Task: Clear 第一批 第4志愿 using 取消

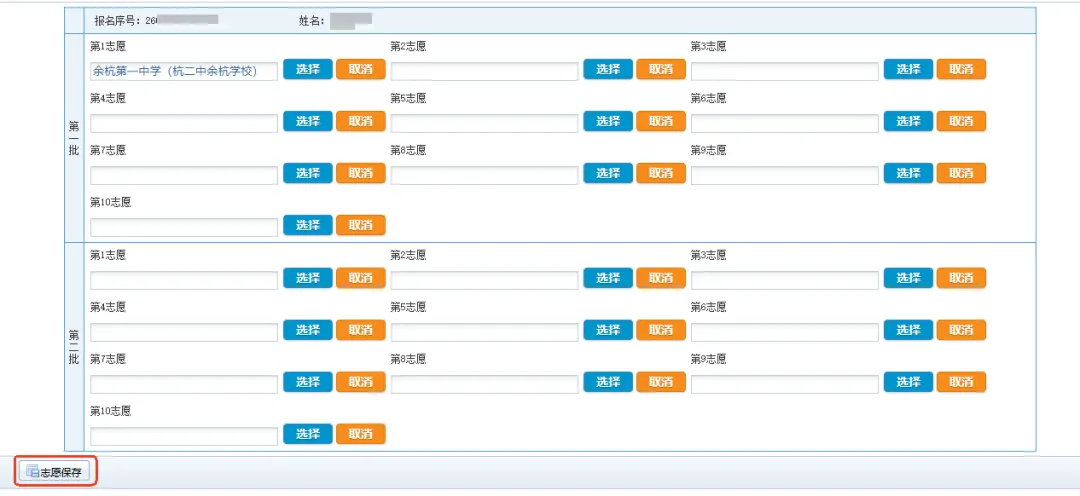Action: tap(360, 121)
